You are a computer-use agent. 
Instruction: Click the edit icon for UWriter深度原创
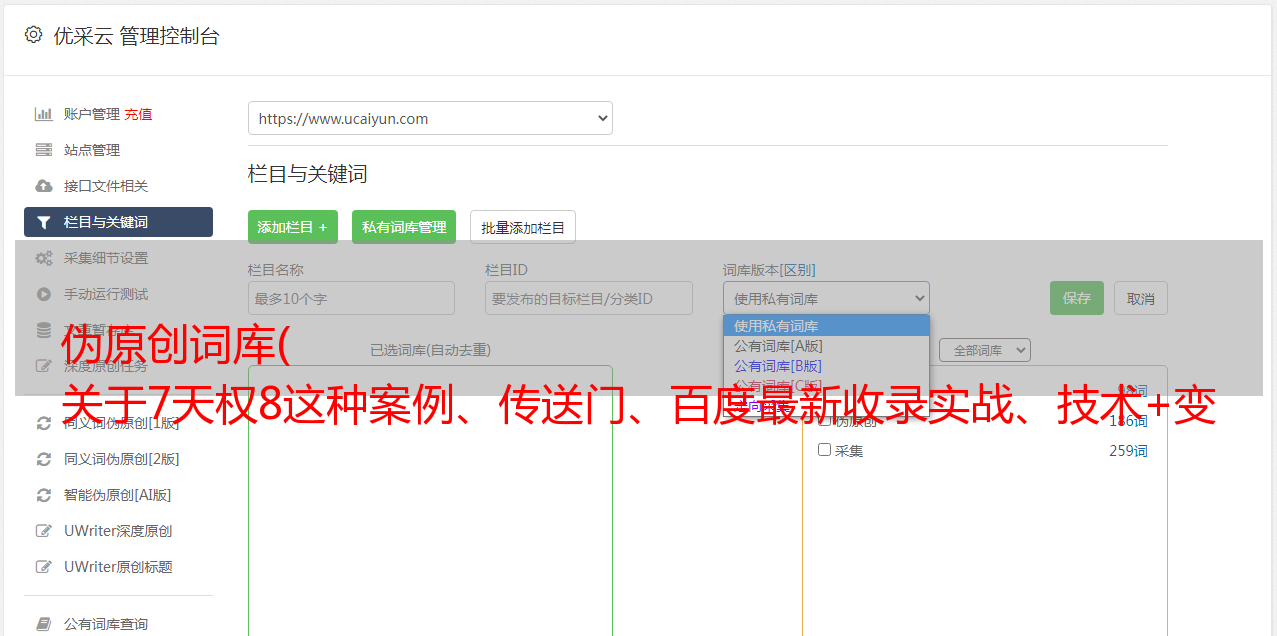click(x=44, y=531)
